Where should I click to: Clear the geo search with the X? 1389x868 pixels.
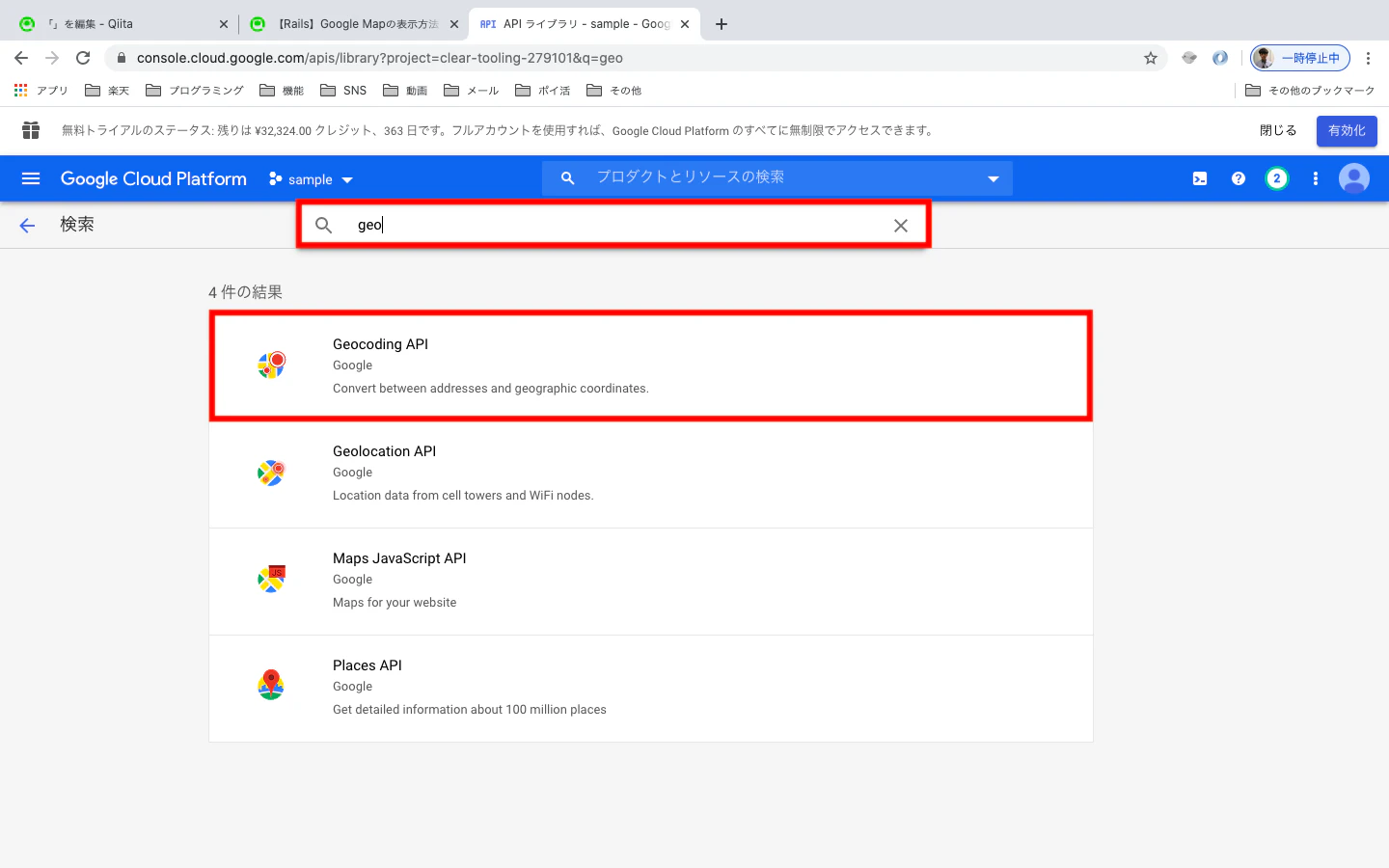[901, 225]
